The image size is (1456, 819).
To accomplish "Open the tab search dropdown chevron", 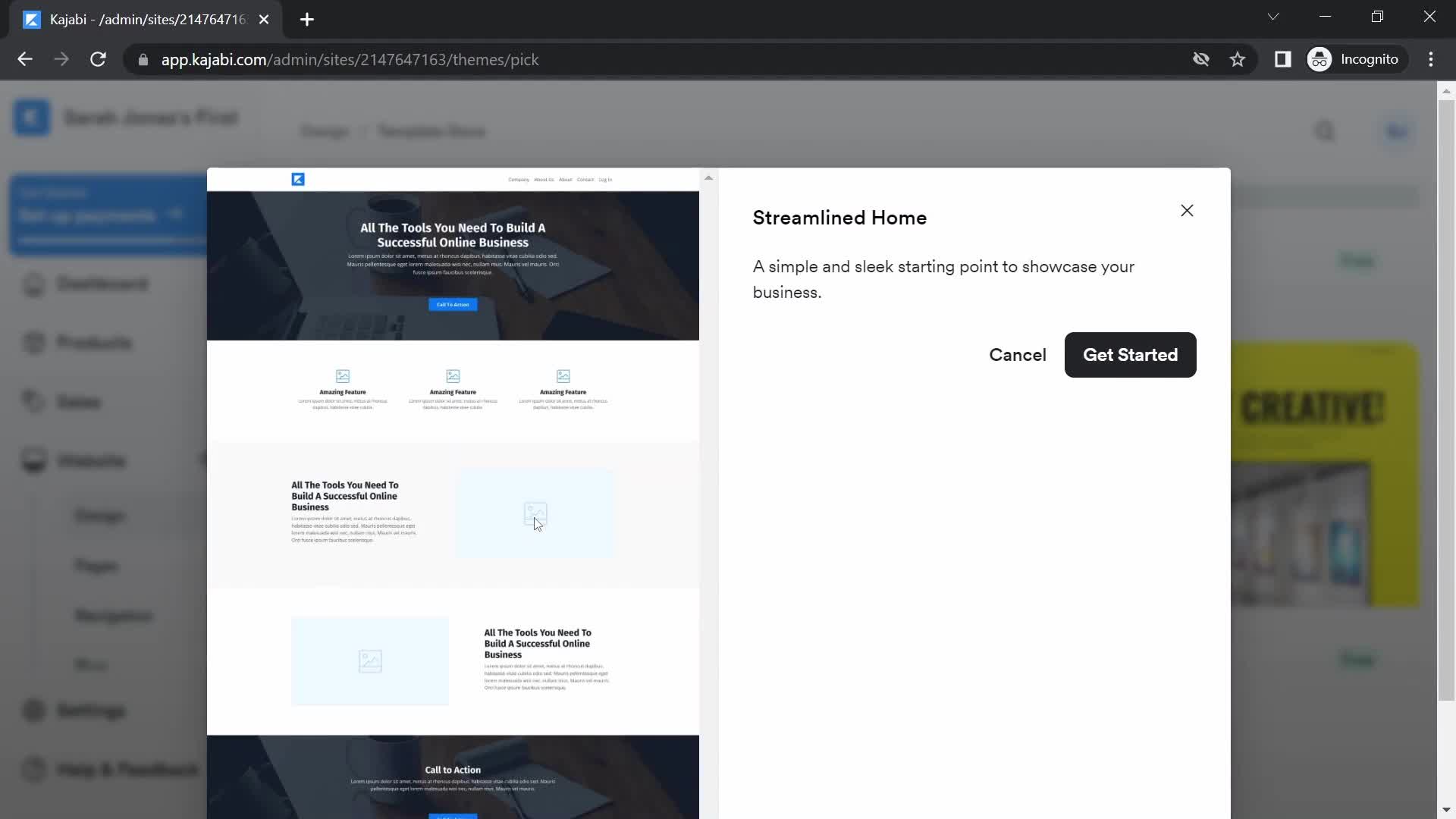I will coord(1273,17).
